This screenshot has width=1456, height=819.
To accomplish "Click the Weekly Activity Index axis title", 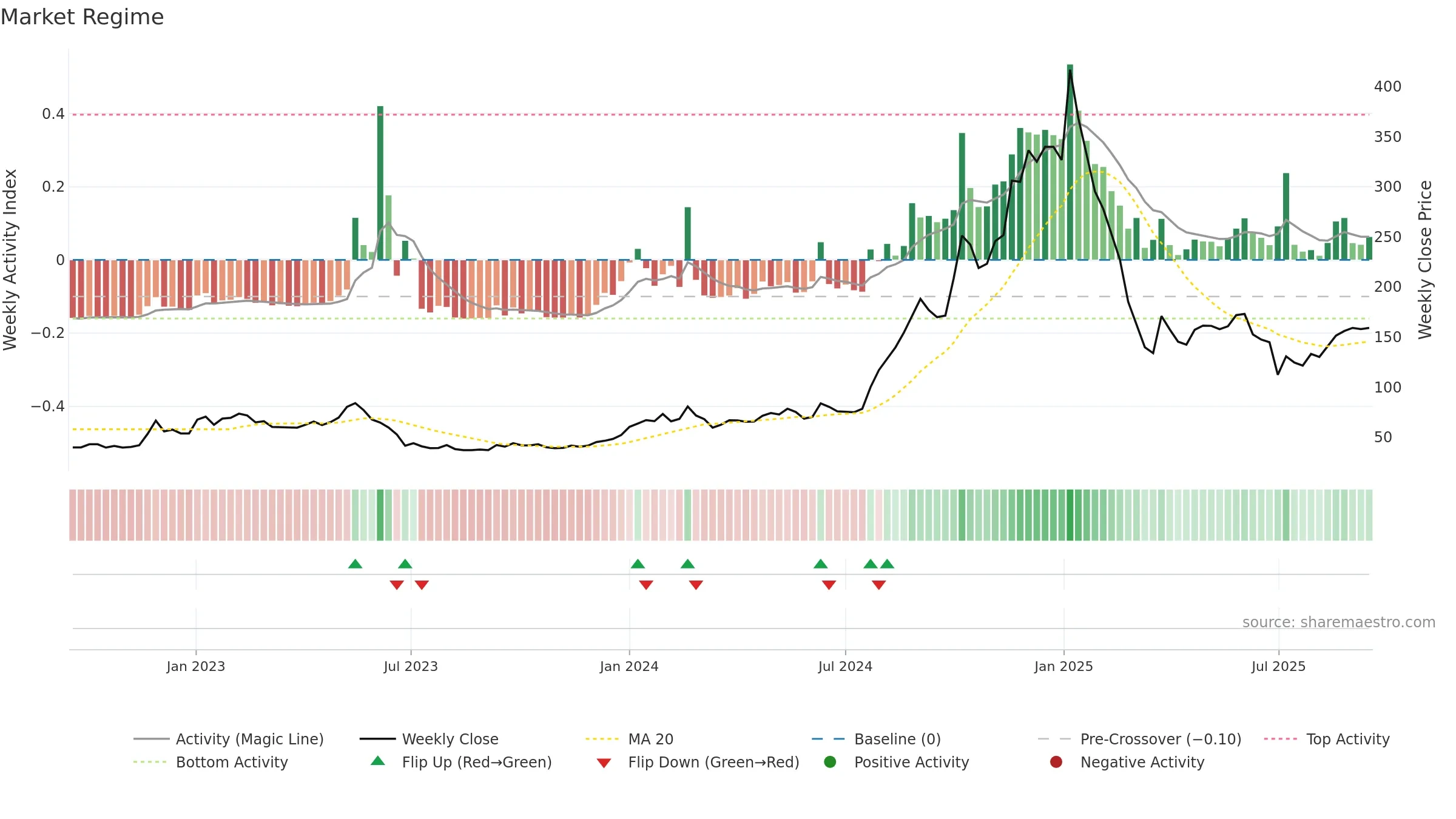I will (10, 259).
